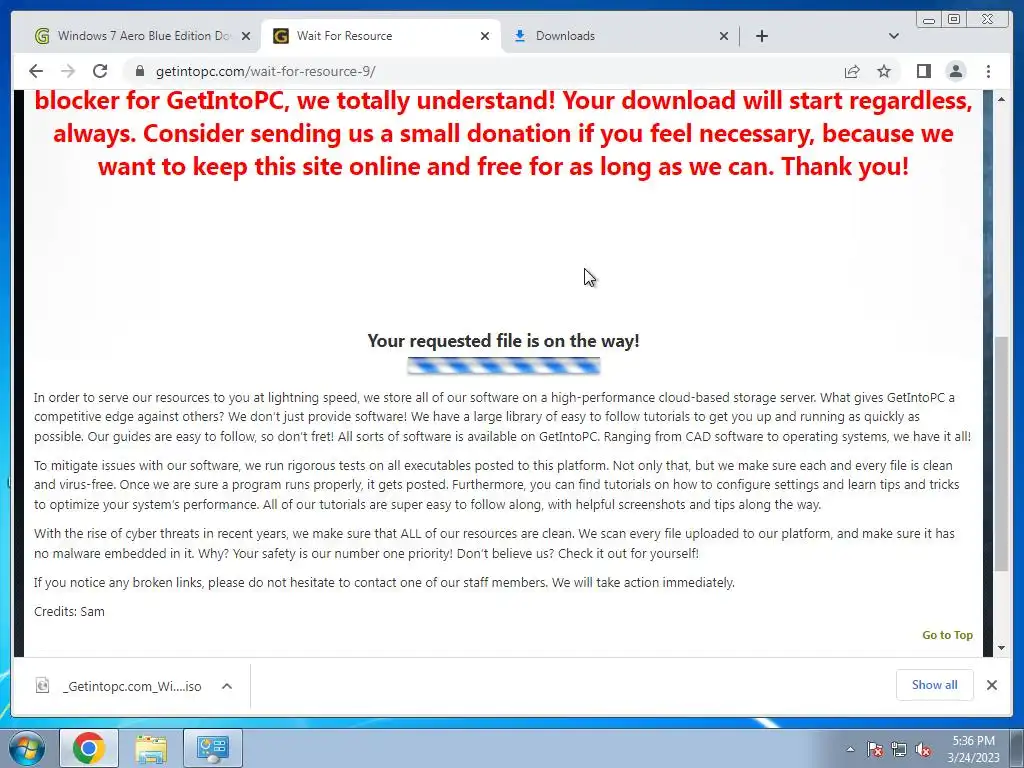Click the network tray icon
Image resolution: width=1024 pixels, height=768 pixels.
click(x=899, y=749)
